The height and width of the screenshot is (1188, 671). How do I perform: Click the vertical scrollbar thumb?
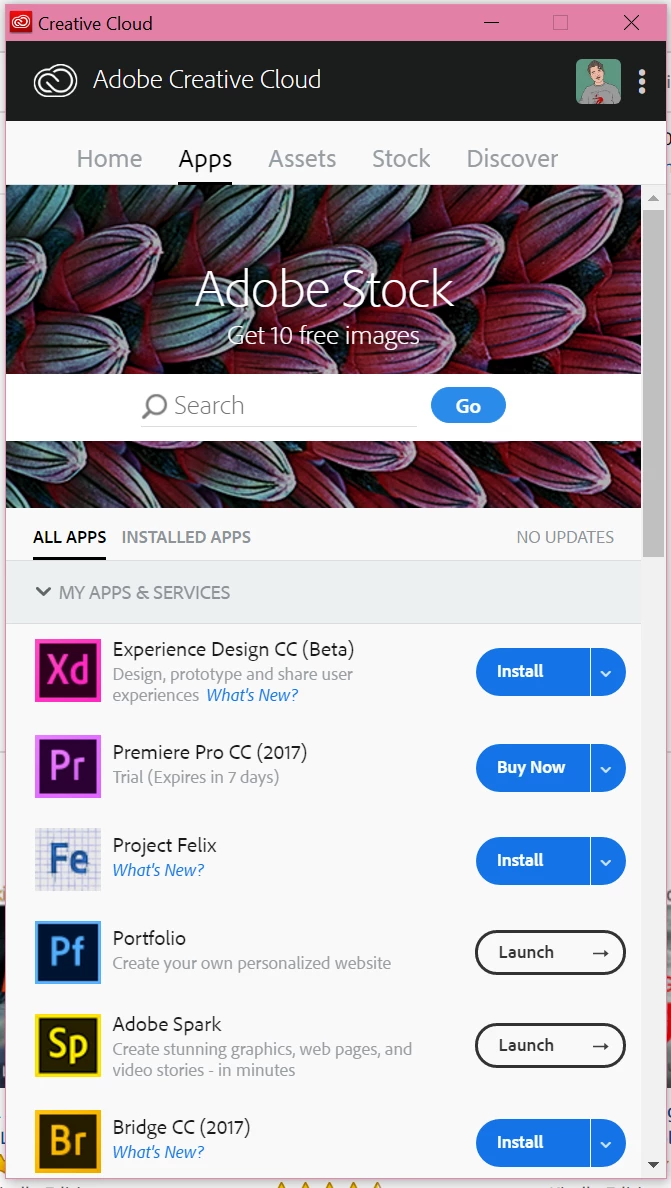pyautogui.click(x=652, y=380)
